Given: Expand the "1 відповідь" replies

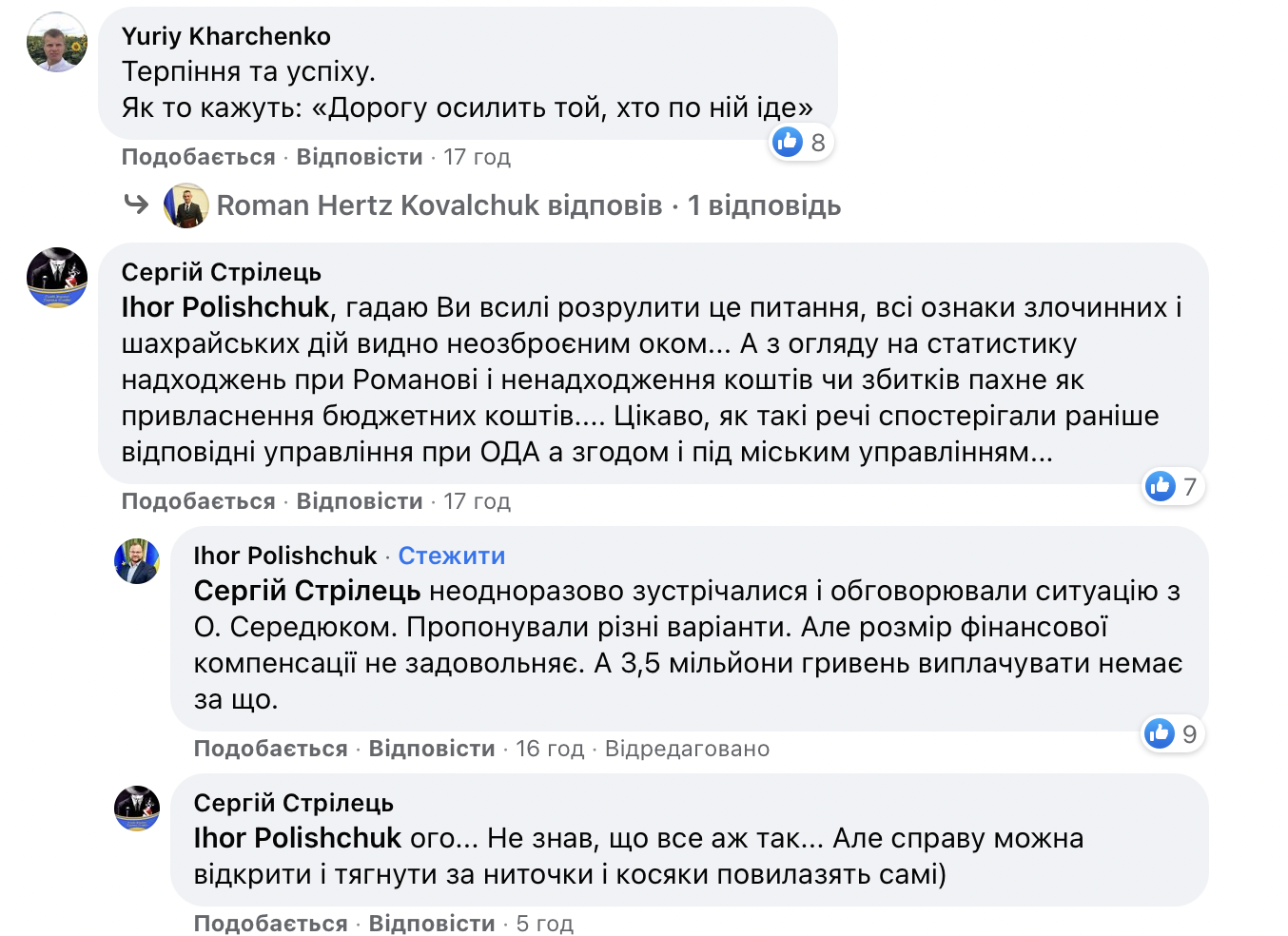Looking at the screenshot, I should coord(764,205).
